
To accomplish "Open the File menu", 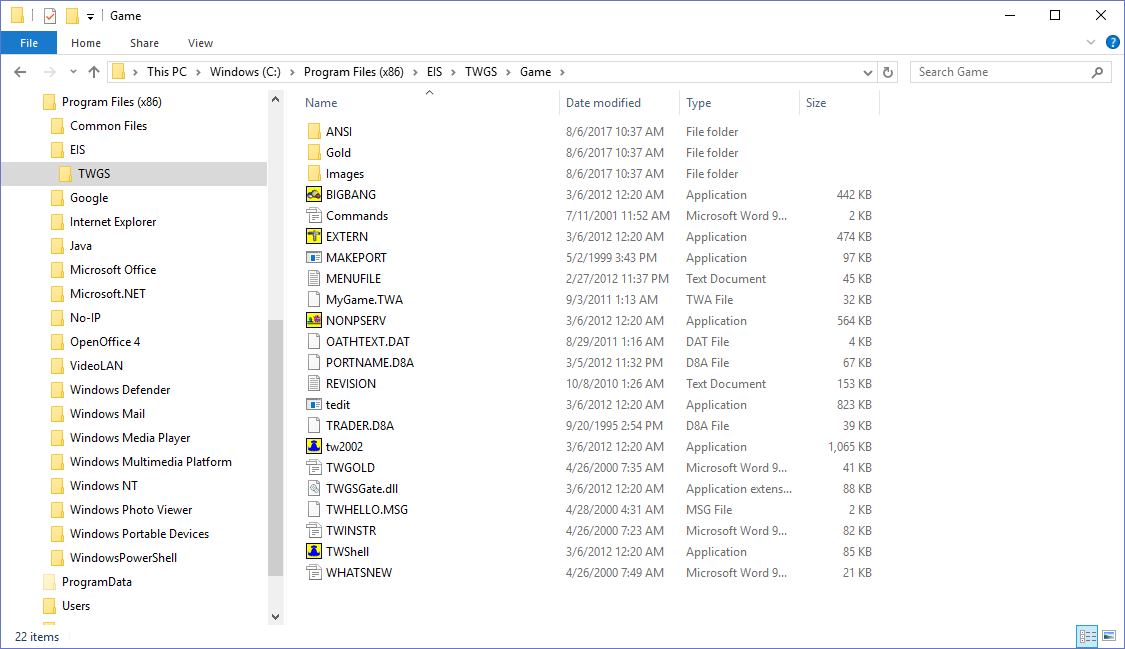I will pos(29,43).
